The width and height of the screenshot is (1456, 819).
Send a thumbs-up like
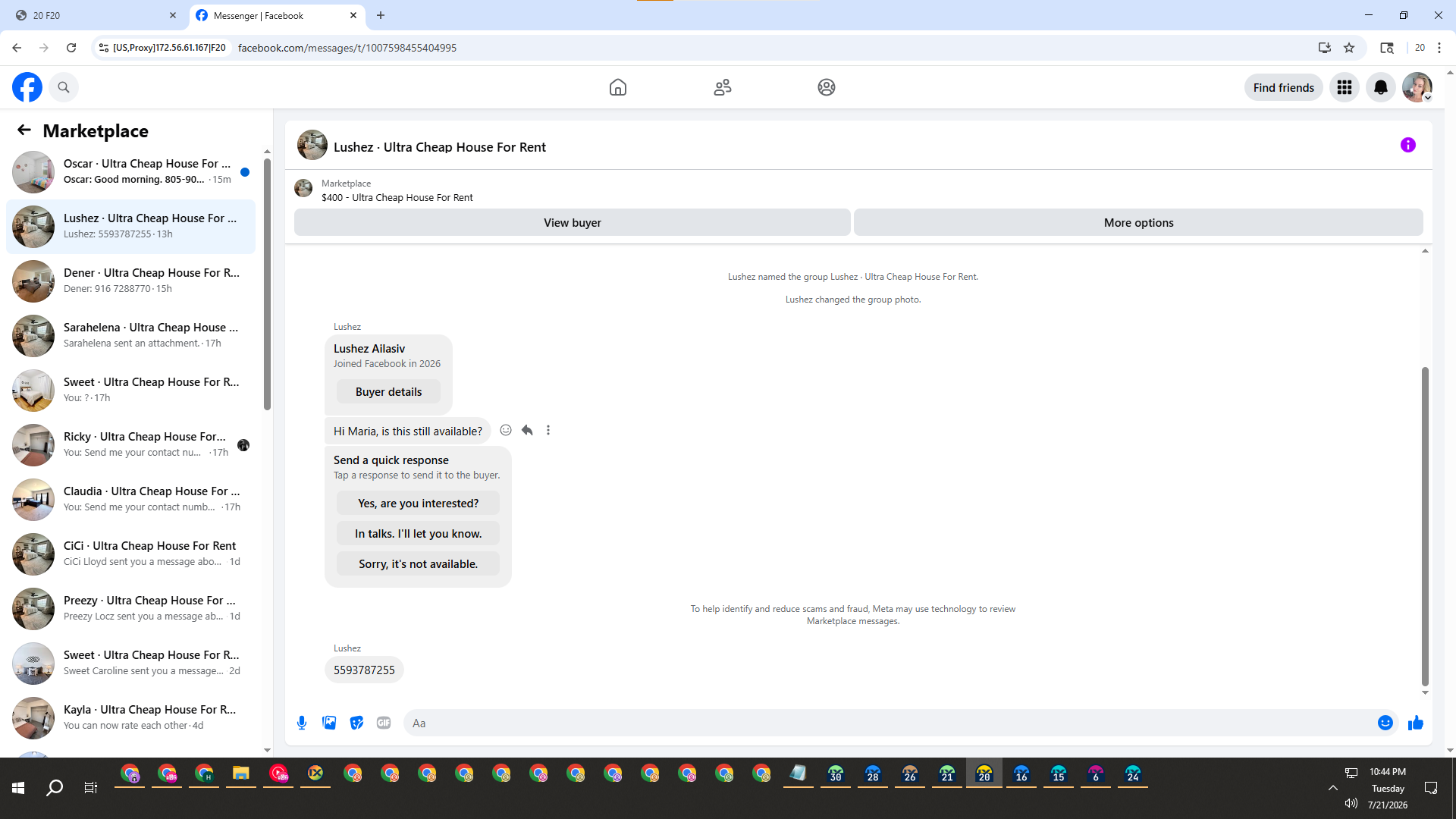pyautogui.click(x=1416, y=723)
